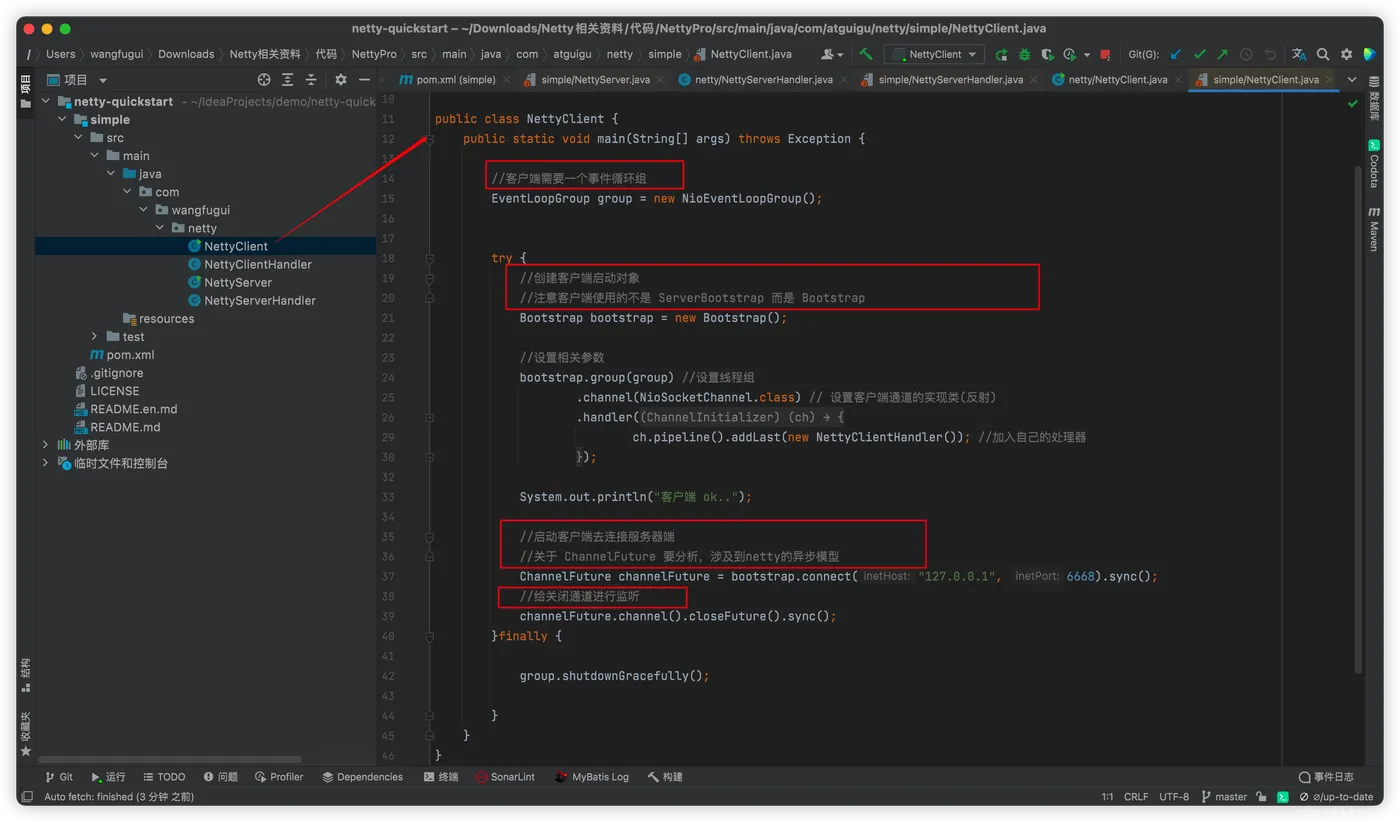
Task: Open the NettyClient run configuration dropdown
Action: point(934,54)
